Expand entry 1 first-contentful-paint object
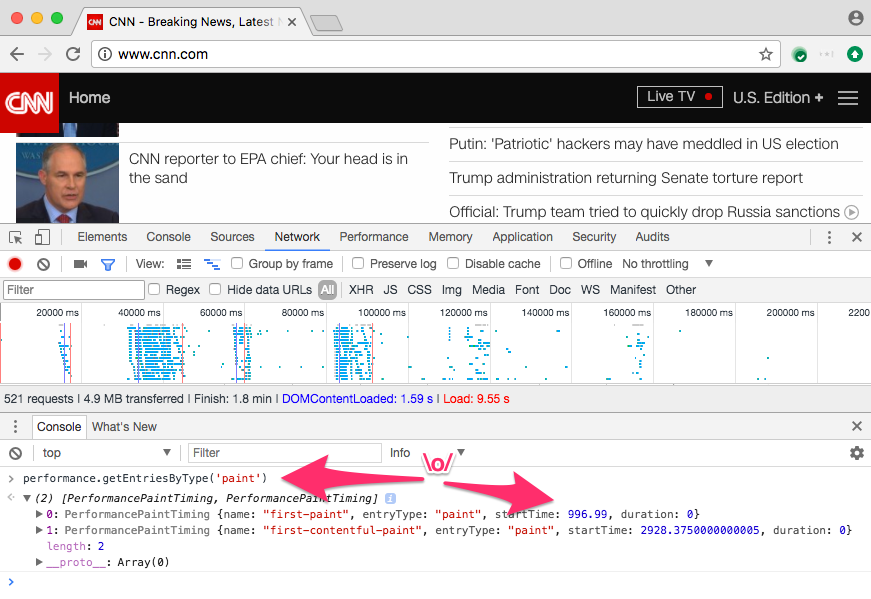871x599 pixels. 39,530
